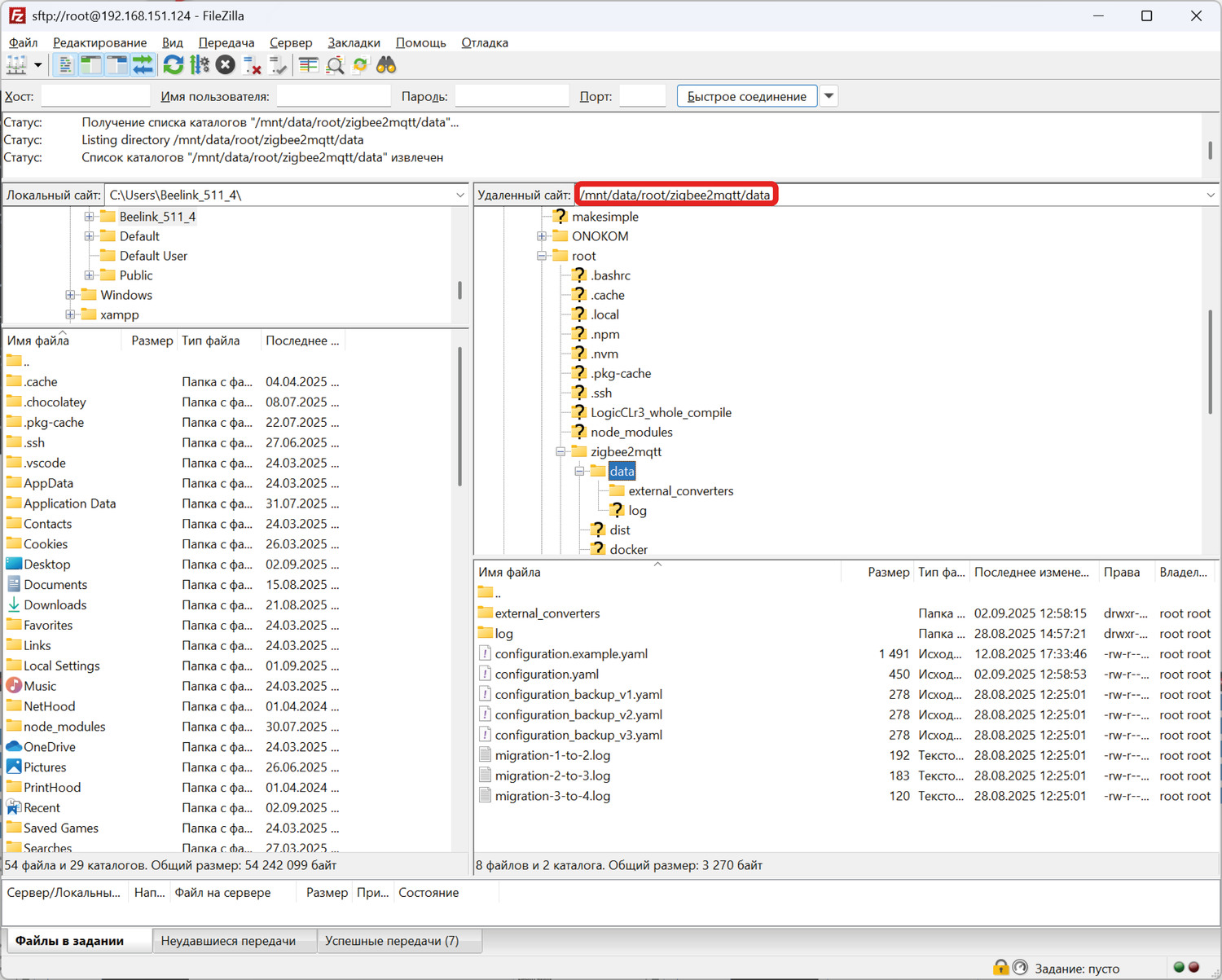Disconnect from the SFTP server
The height and width of the screenshot is (980, 1222).
(252, 65)
